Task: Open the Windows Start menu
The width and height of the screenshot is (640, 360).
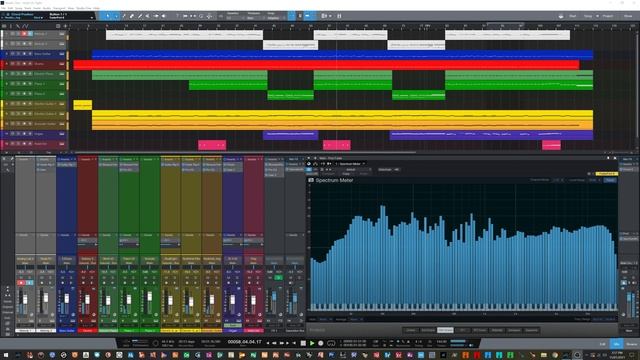Action: pos(5,356)
